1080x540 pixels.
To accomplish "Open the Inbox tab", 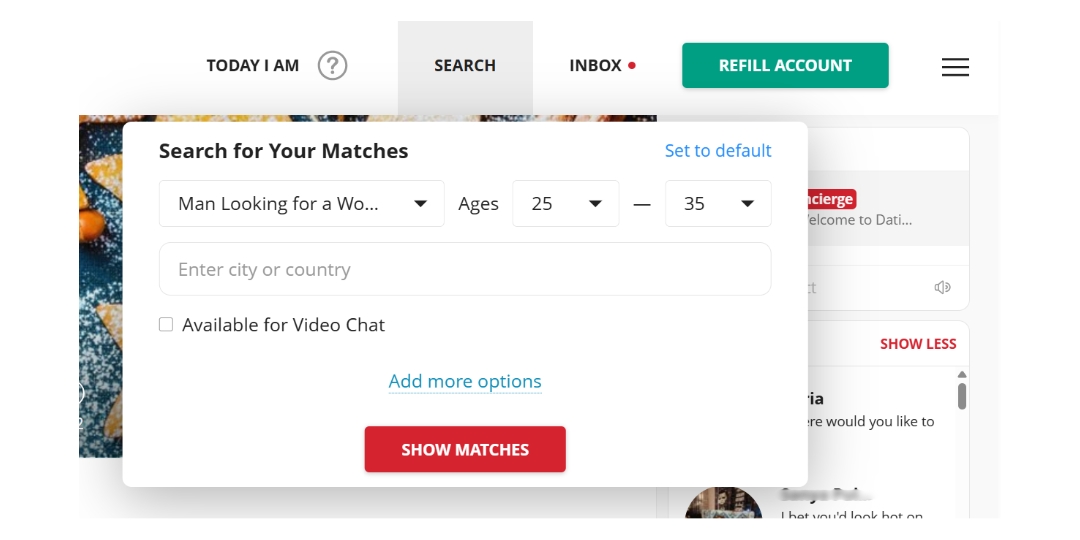I will tap(595, 66).
